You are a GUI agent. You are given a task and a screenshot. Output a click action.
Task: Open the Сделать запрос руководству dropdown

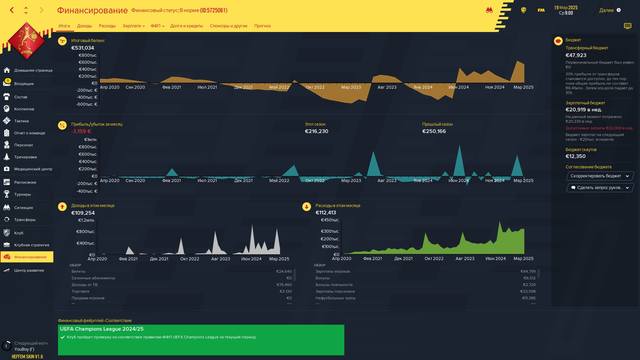600,188
